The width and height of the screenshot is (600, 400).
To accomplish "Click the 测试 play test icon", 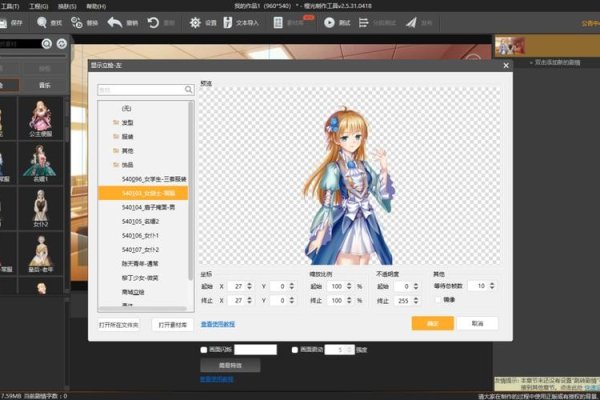I will point(329,23).
